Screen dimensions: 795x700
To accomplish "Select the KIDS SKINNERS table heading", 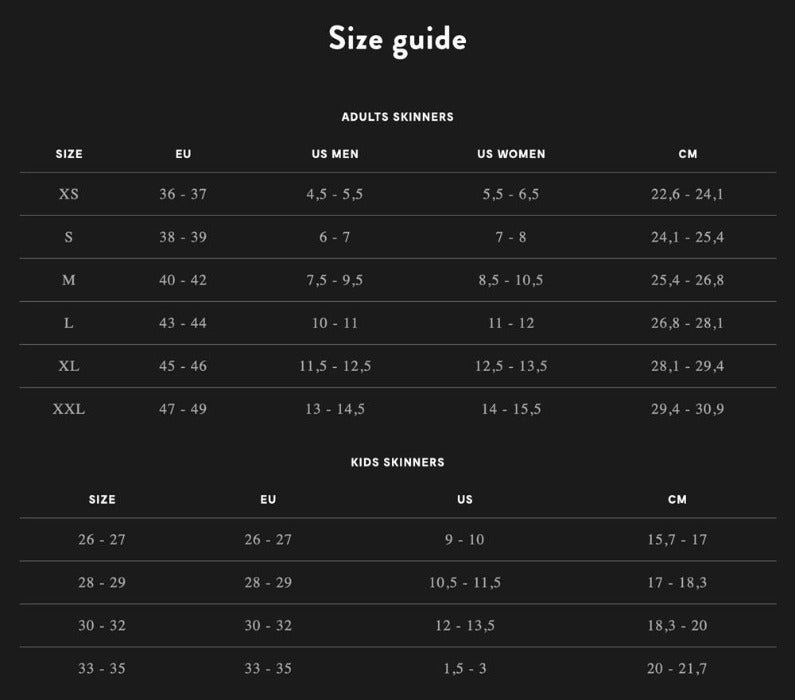I will (397, 463).
